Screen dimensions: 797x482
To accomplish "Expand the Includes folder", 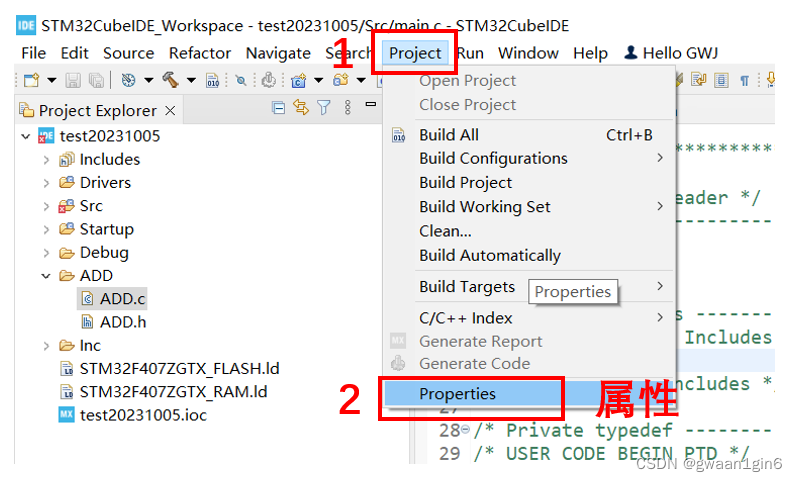I will tap(46, 160).
